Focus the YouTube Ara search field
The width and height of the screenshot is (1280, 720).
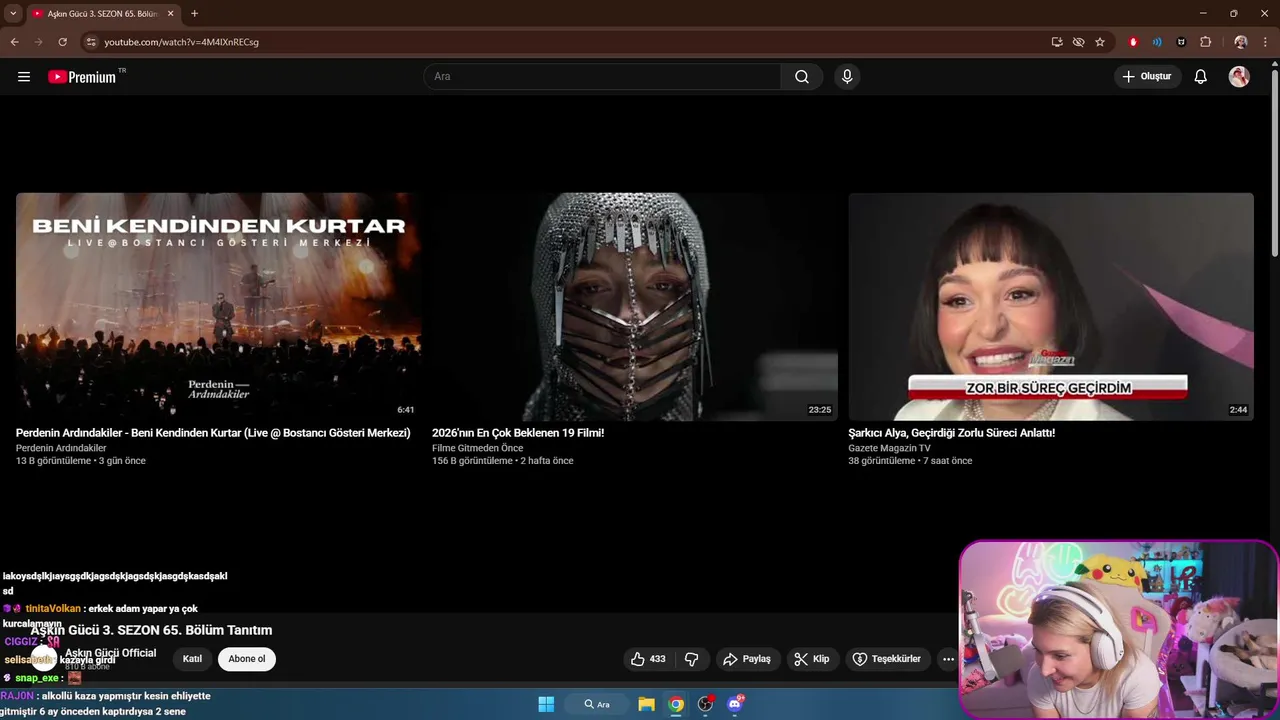[x=602, y=77]
